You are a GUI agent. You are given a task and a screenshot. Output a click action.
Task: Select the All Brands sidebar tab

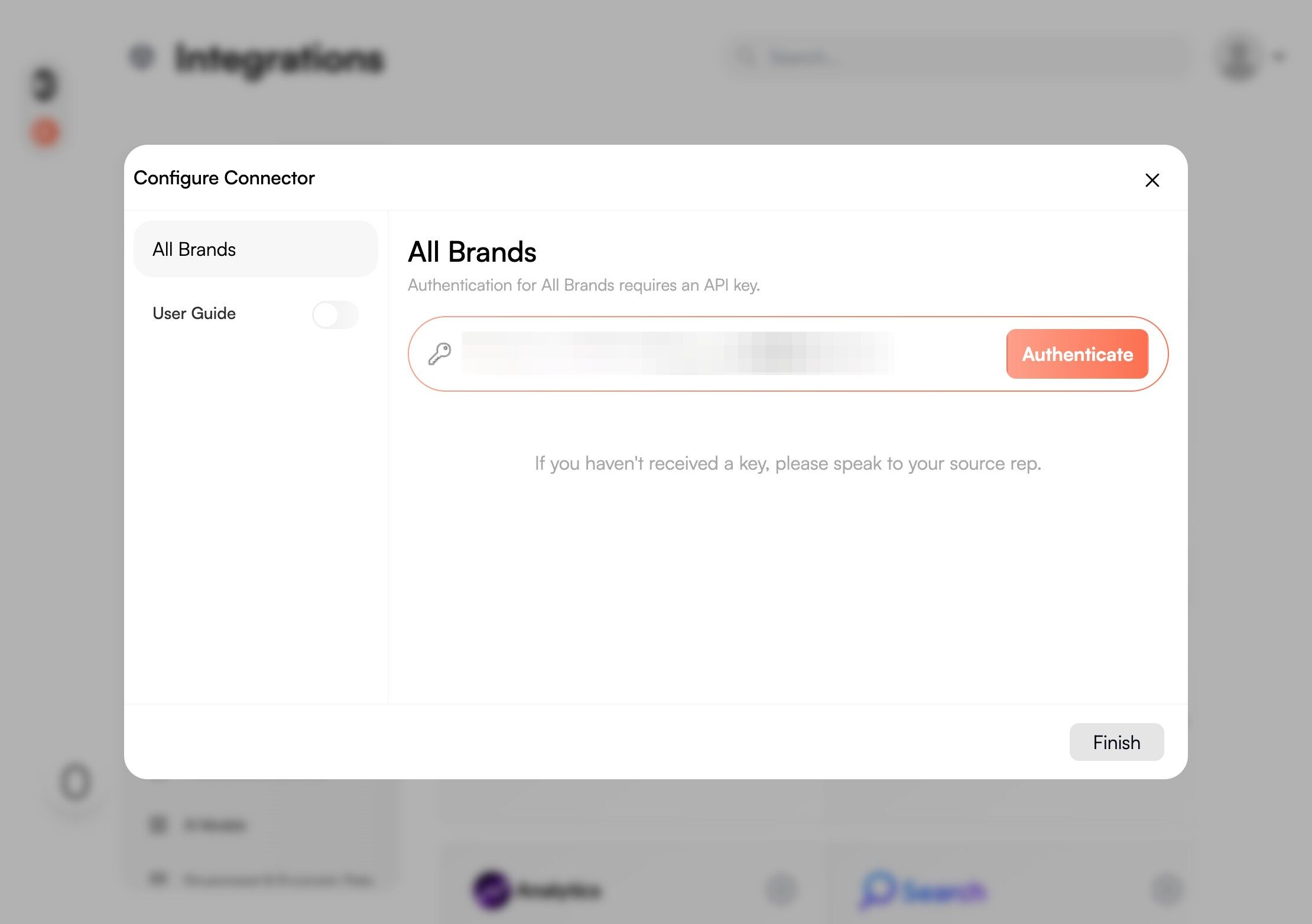point(255,249)
